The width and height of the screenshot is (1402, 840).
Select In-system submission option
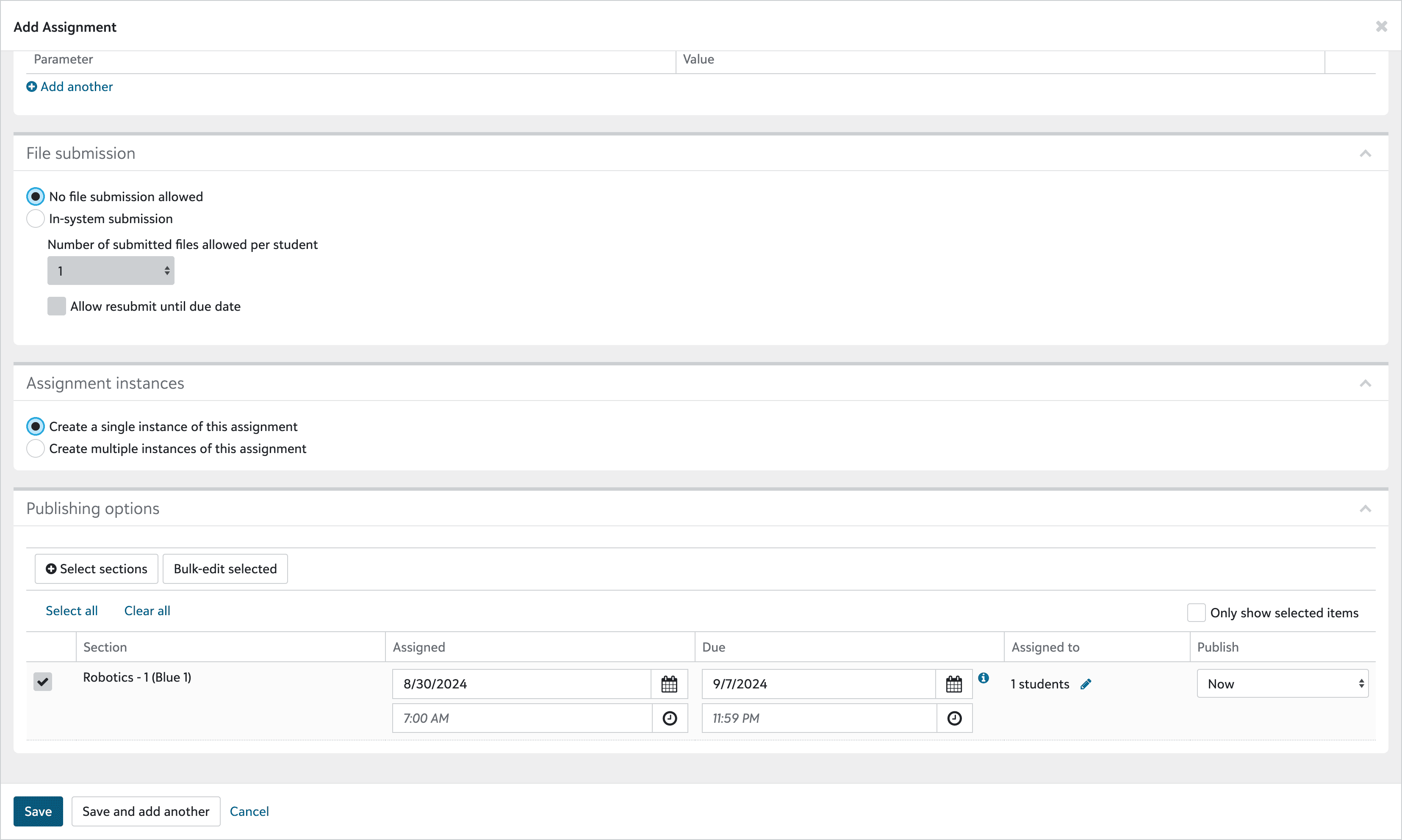click(x=36, y=218)
